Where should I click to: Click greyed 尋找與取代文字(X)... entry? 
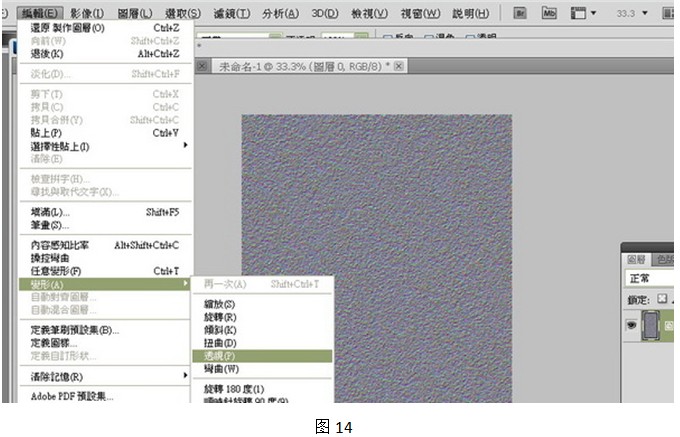click(105, 192)
